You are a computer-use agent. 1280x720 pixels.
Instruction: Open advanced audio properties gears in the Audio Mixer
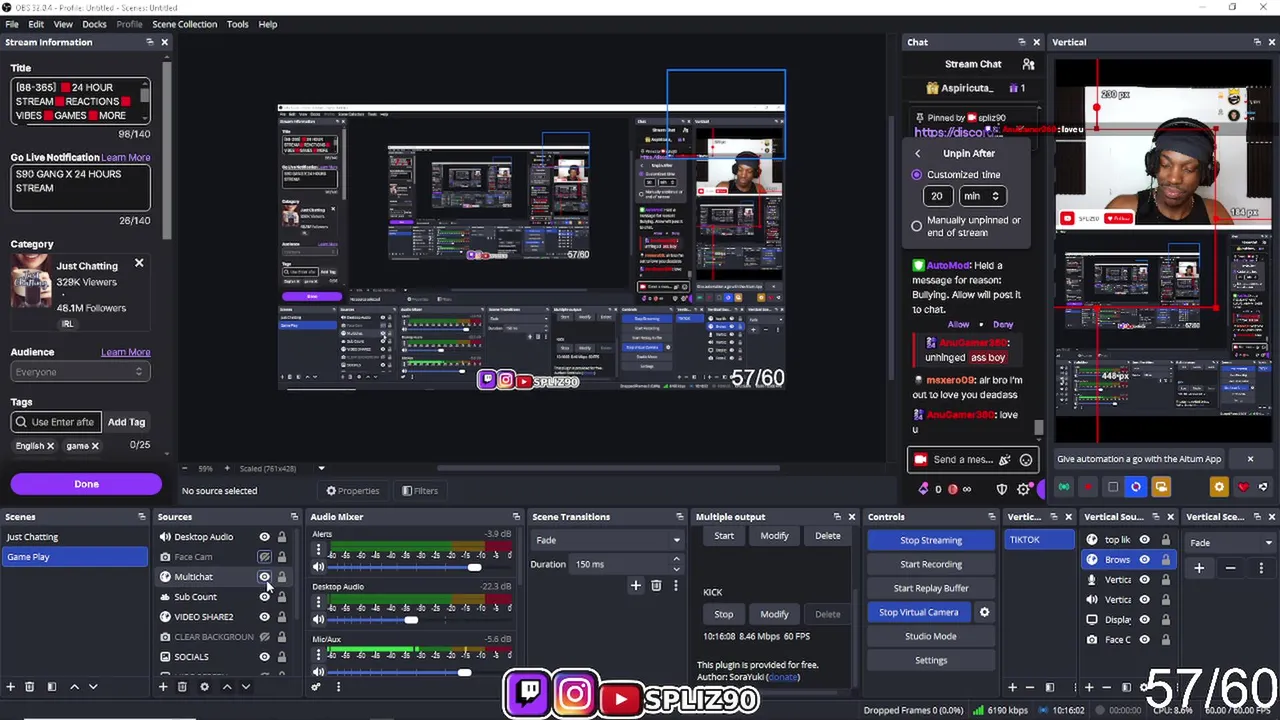click(316, 687)
